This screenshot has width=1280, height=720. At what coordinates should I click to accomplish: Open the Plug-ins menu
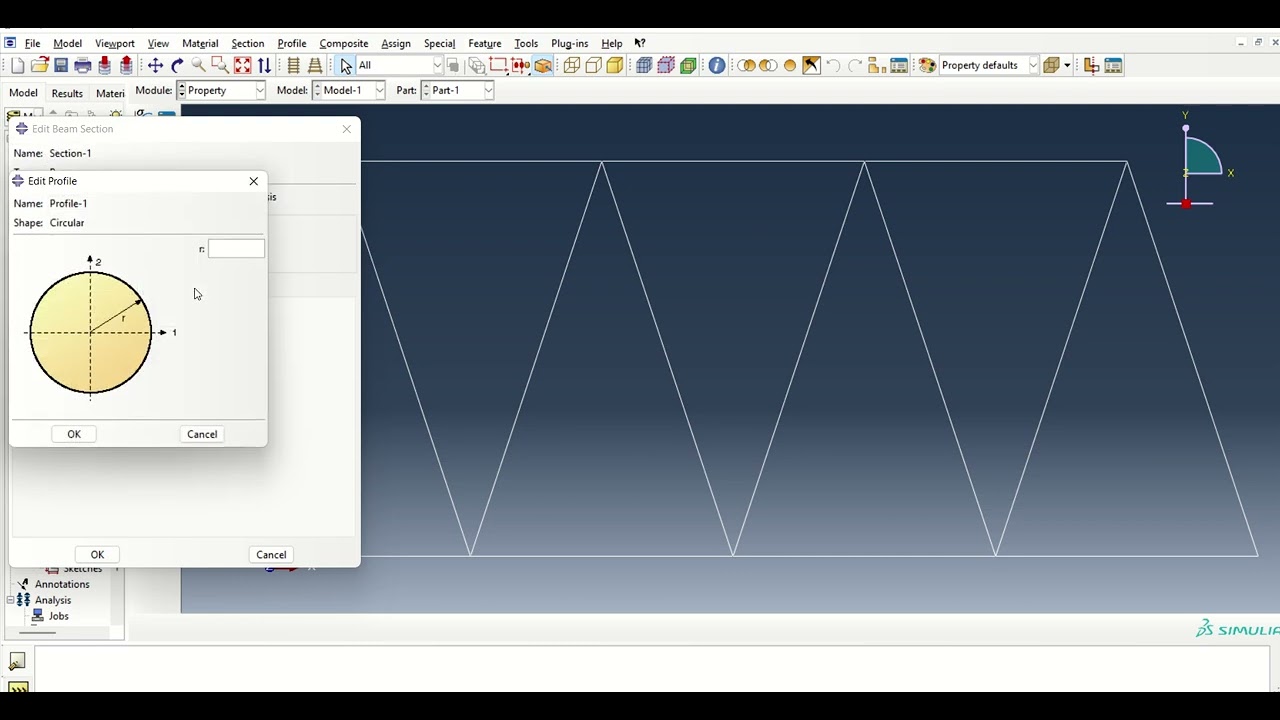[x=570, y=44]
